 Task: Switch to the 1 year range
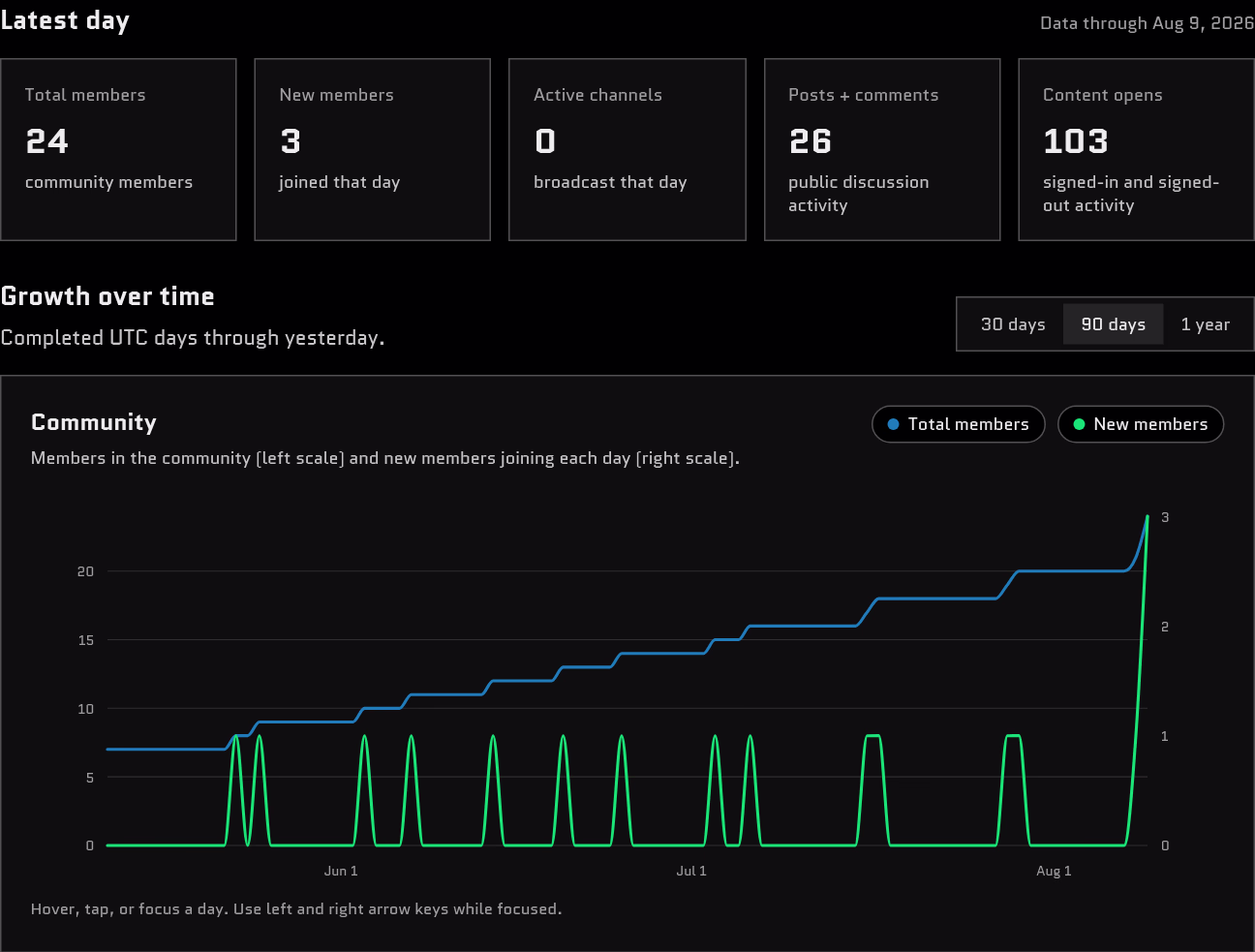[1205, 324]
